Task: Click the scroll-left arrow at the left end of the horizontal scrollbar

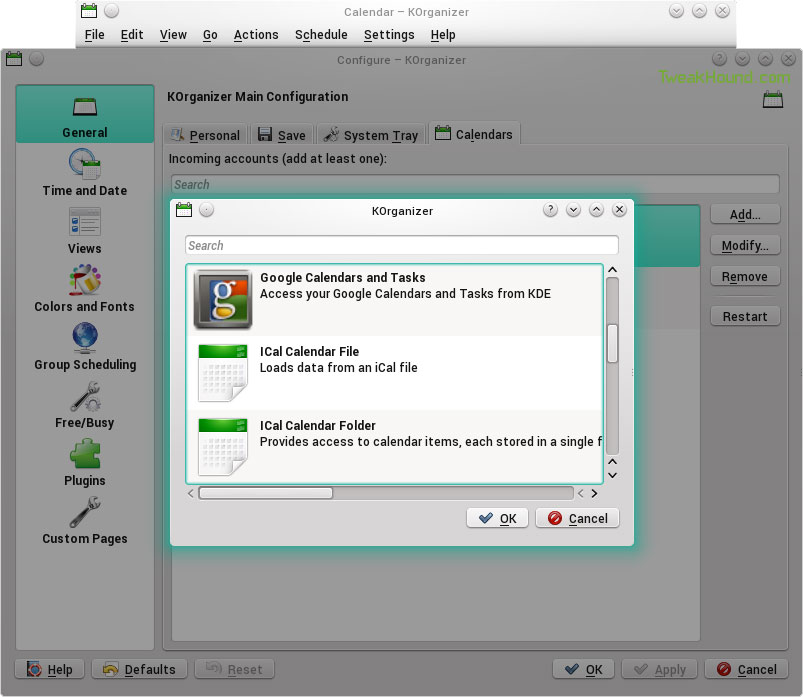Action: click(x=191, y=494)
